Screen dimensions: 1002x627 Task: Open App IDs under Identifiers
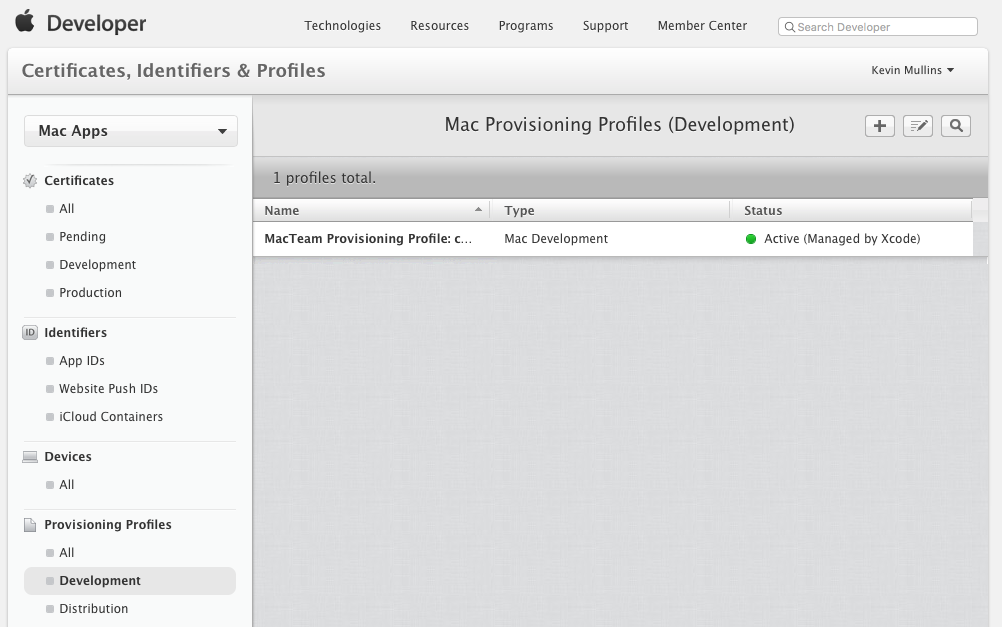[82, 361]
